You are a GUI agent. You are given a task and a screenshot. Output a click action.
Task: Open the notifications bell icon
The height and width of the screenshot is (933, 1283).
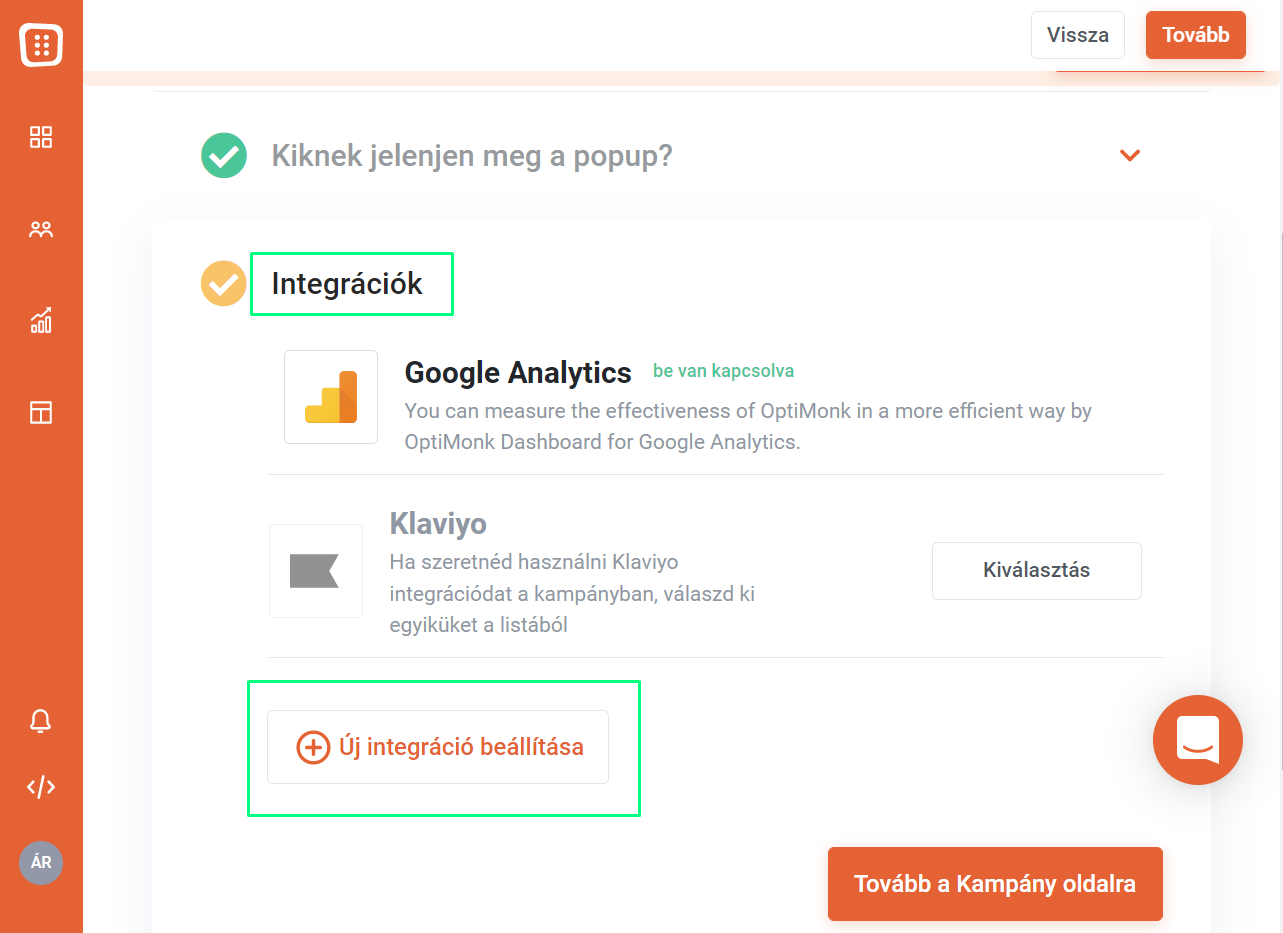pos(41,720)
